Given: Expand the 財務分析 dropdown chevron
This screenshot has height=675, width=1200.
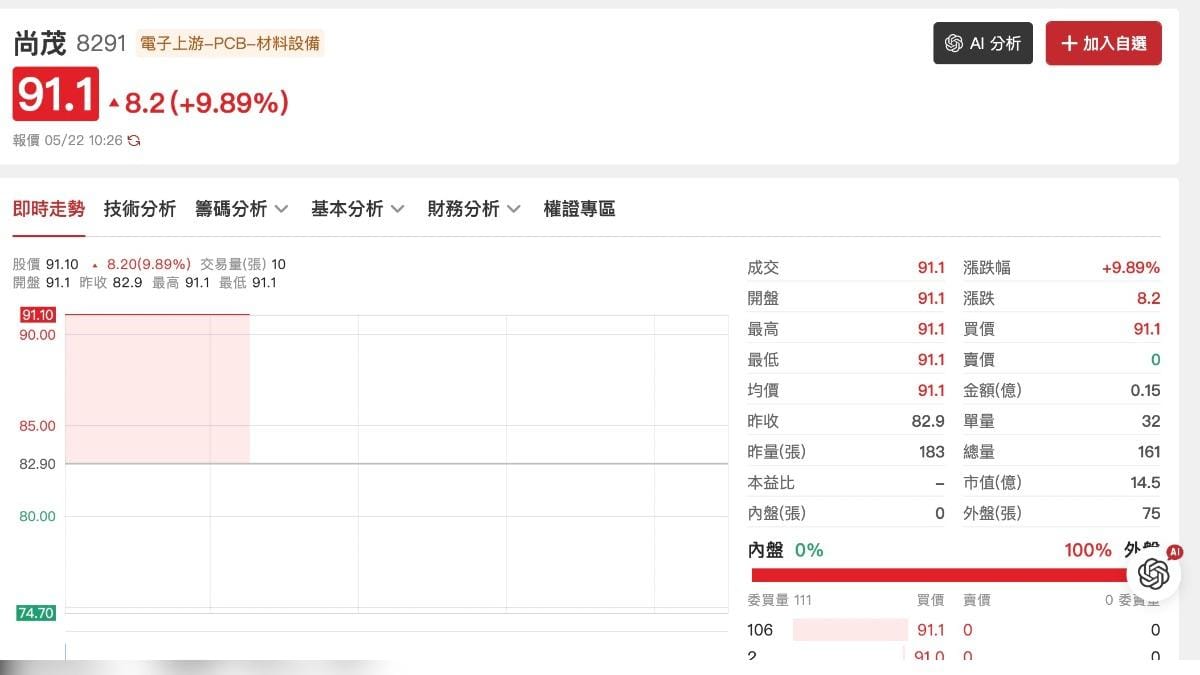Looking at the screenshot, I should click(513, 210).
